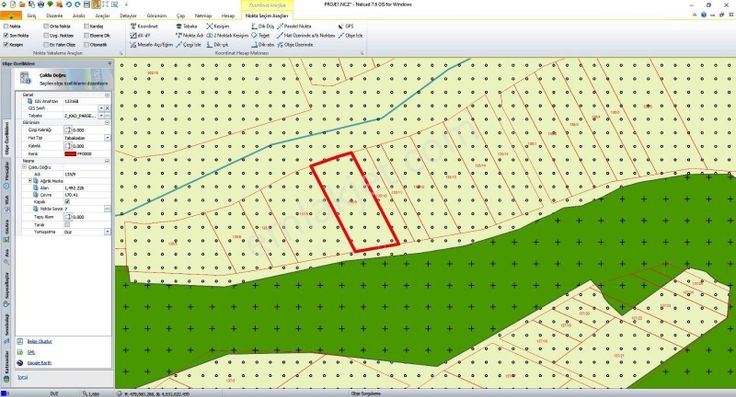This screenshot has height=397, width=736.
Task: Open the Yumuşatma dropdown arrow
Action: [x=107, y=232]
